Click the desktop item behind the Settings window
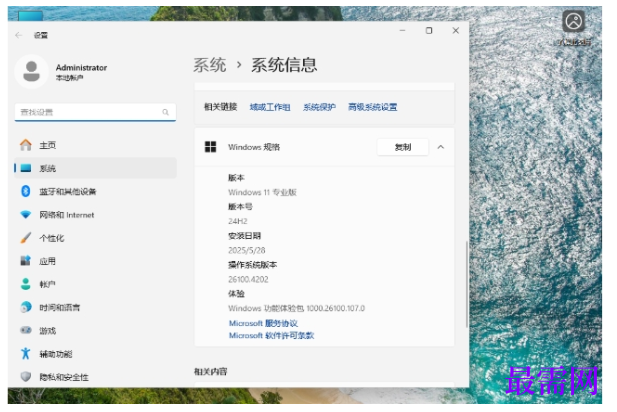The height and width of the screenshot is (412, 617). pyautogui.click(x=30, y=16)
